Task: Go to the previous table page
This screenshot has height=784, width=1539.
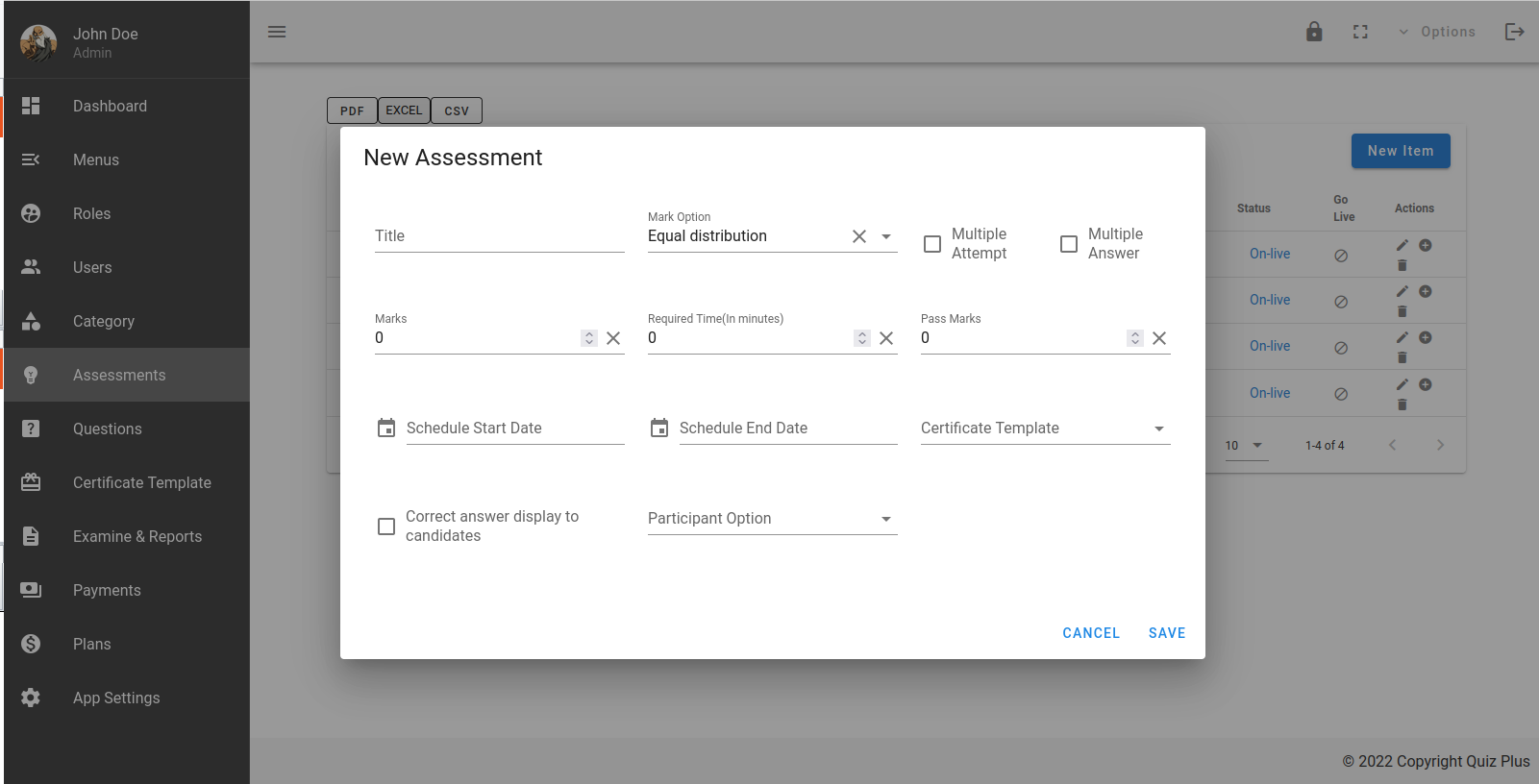Action: (x=1392, y=445)
